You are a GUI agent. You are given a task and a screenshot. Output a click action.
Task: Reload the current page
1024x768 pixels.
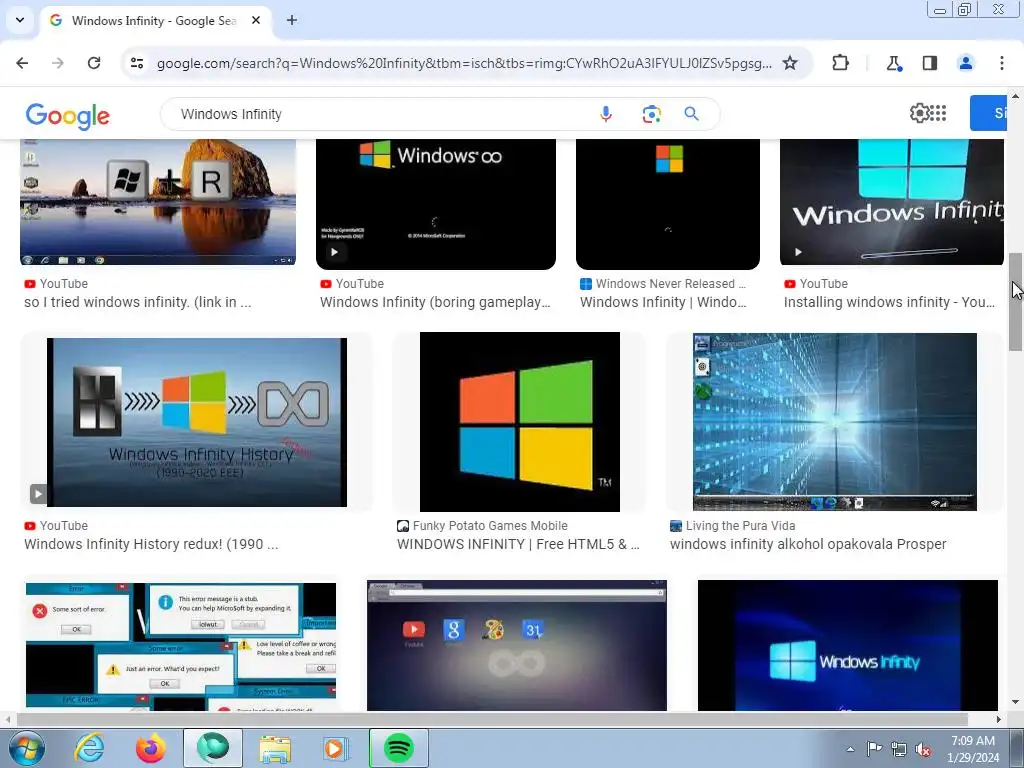[94, 63]
